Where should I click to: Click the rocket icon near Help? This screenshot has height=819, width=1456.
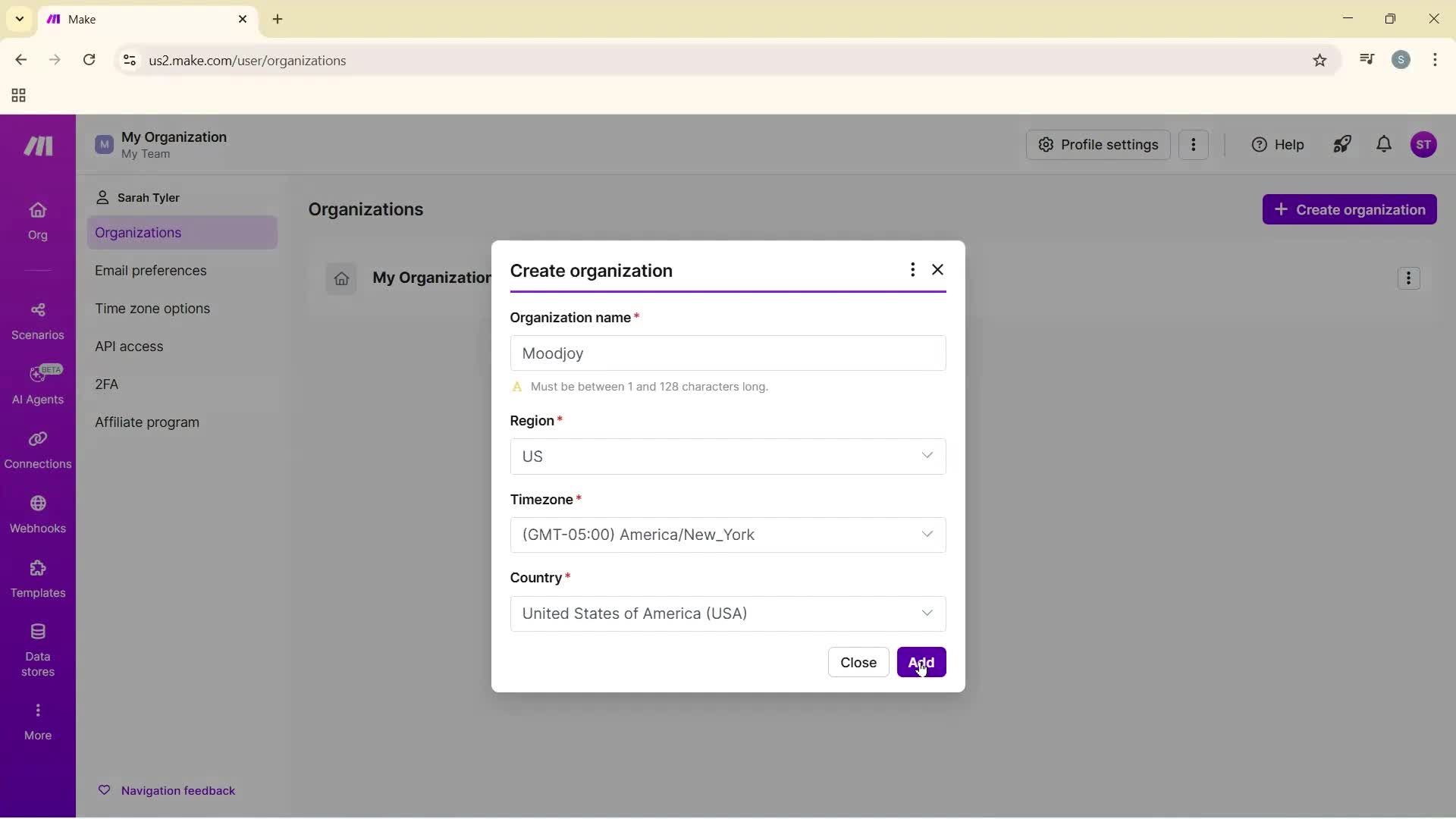pos(1341,144)
